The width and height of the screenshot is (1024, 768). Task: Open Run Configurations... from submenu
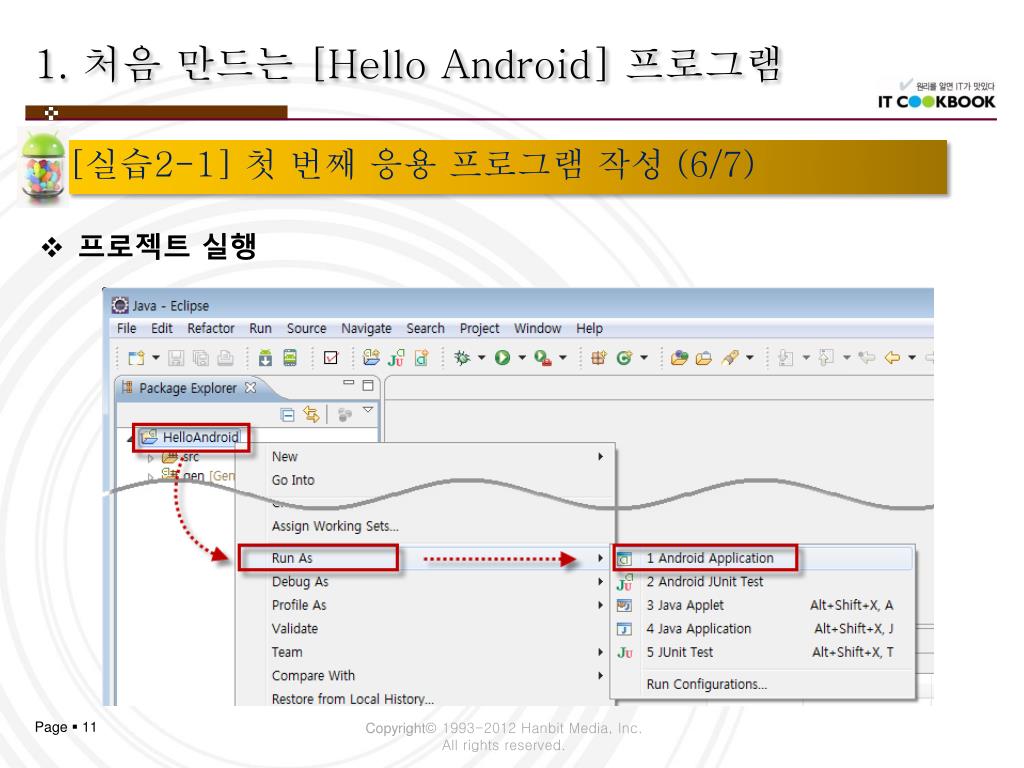(763, 684)
